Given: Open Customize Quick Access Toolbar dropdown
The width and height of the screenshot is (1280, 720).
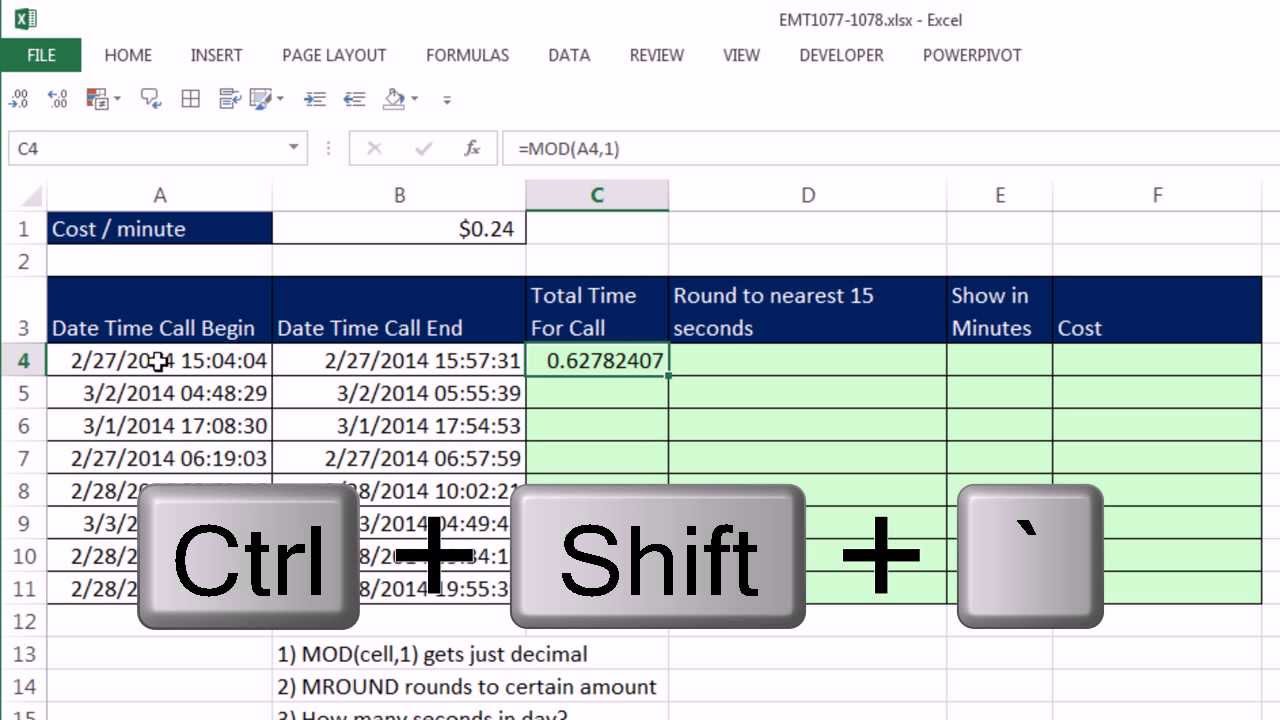Looking at the screenshot, I should 447,99.
